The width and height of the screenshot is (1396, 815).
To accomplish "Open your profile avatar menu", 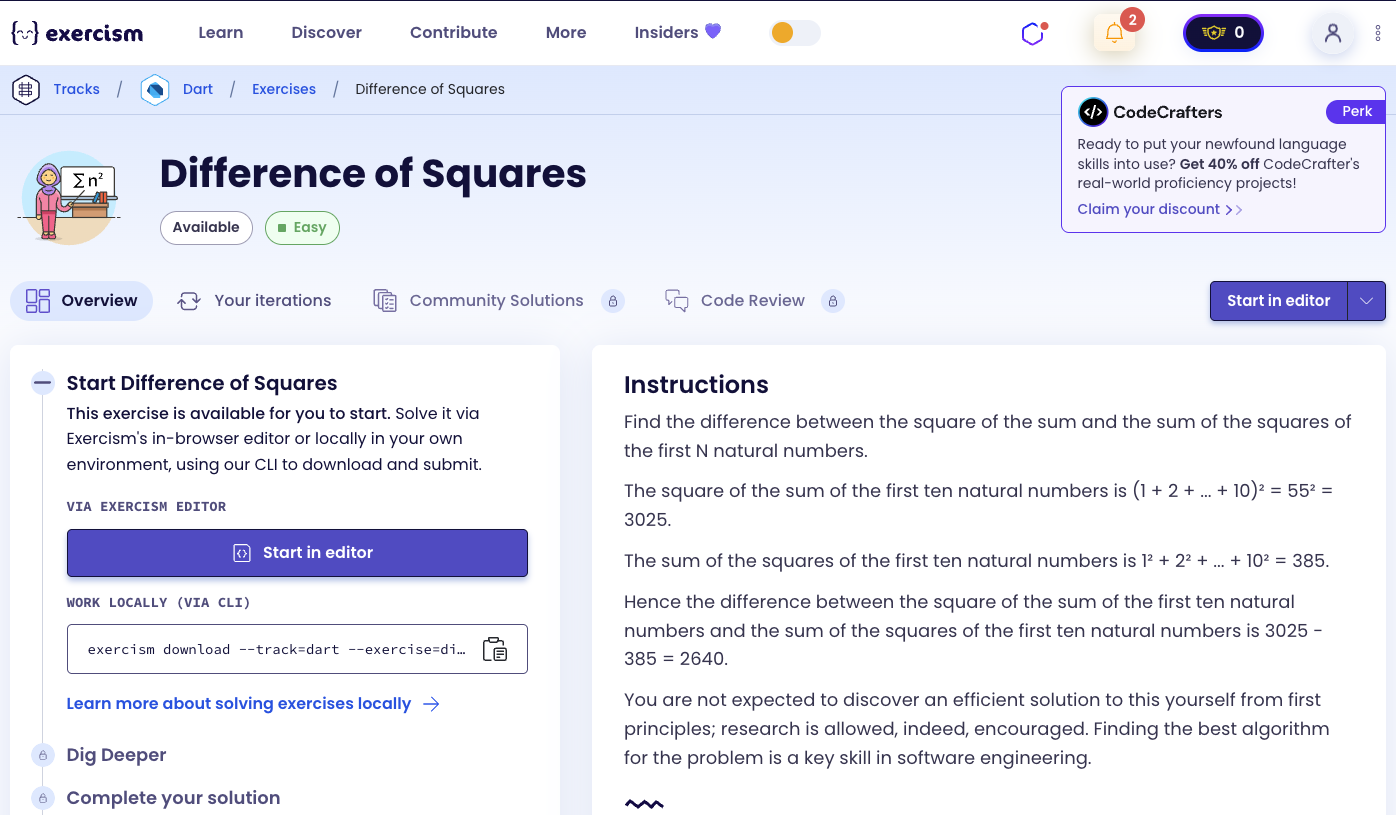I will click(1332, 34).
